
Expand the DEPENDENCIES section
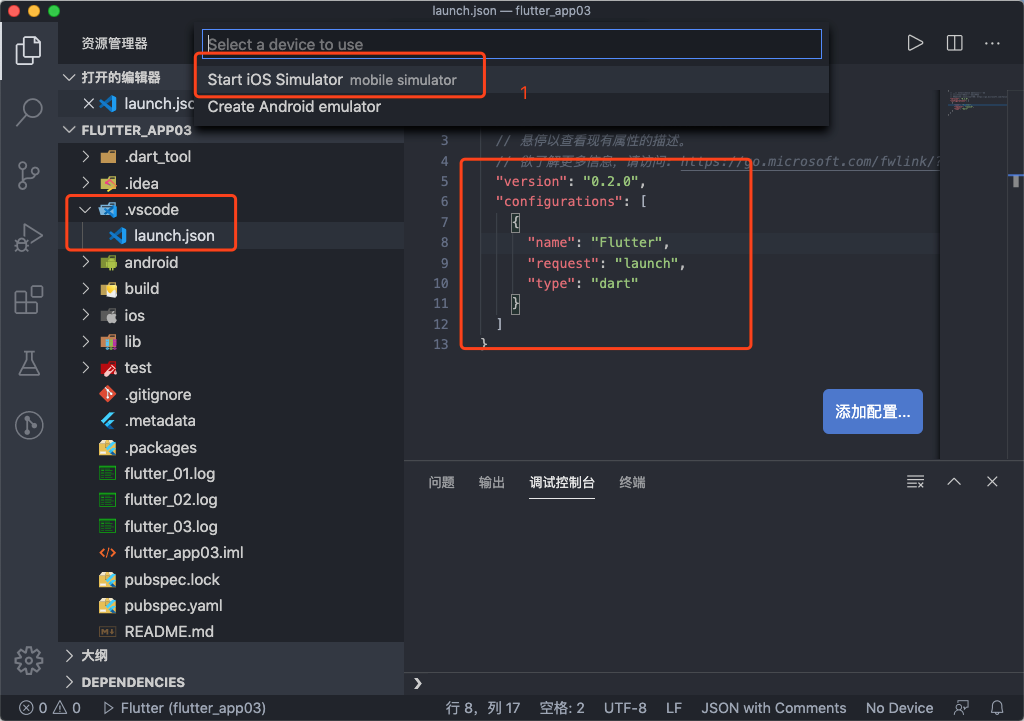click(69, 682)
